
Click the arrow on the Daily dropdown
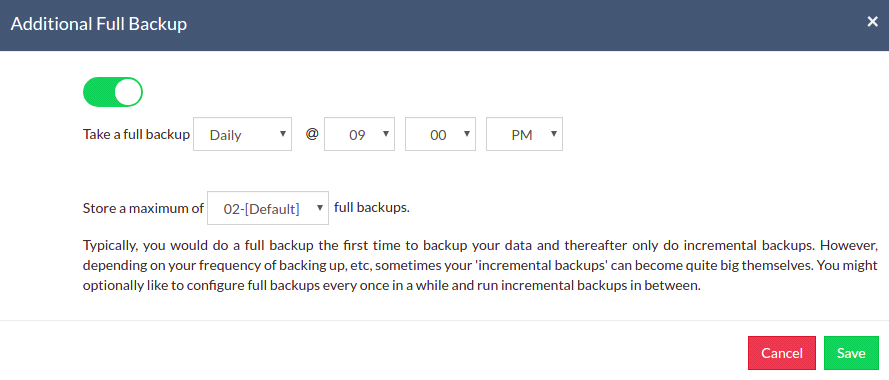(282, 134)
